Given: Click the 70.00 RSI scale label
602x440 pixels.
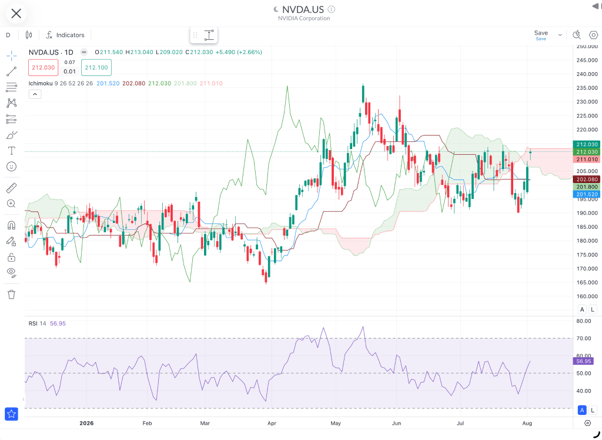Looking at the screenshot, I should [x=584, y=338].
